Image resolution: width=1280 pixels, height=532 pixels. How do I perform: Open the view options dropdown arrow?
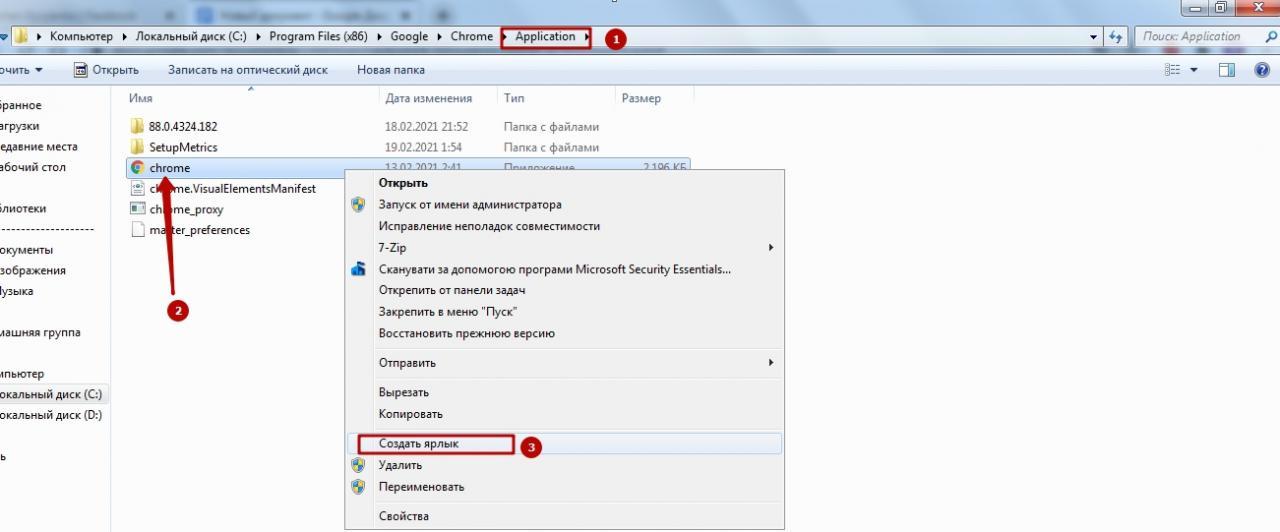tap(1194, 70)
